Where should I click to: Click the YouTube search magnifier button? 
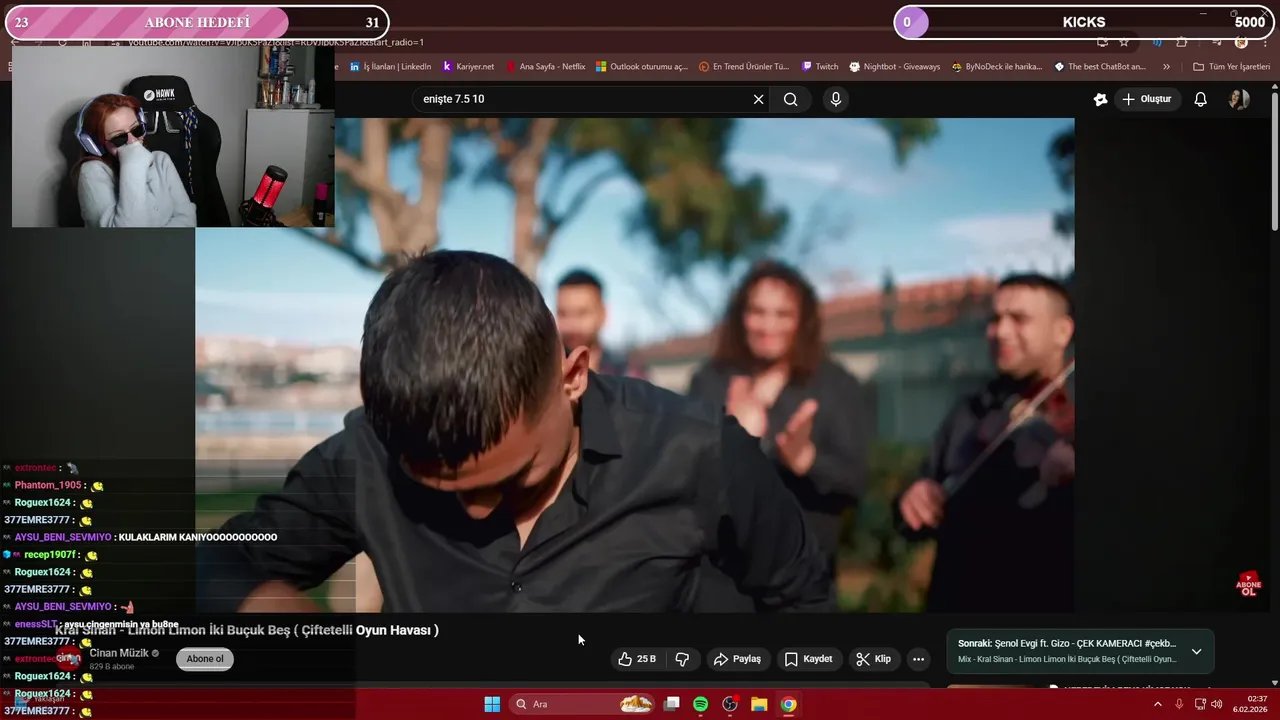coord(790,99)
